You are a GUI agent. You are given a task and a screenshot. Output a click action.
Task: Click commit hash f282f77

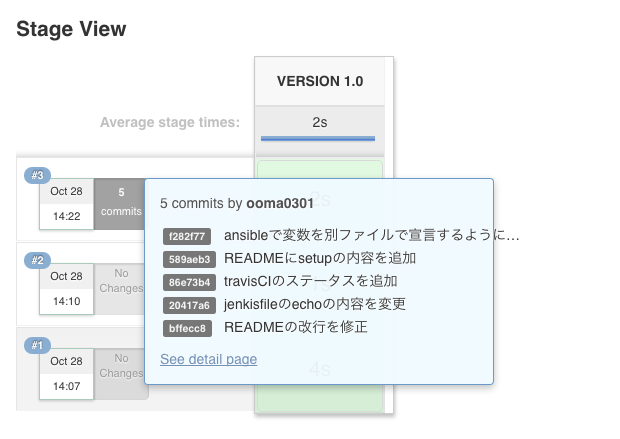pyautogui.click(x=187, y=237)
